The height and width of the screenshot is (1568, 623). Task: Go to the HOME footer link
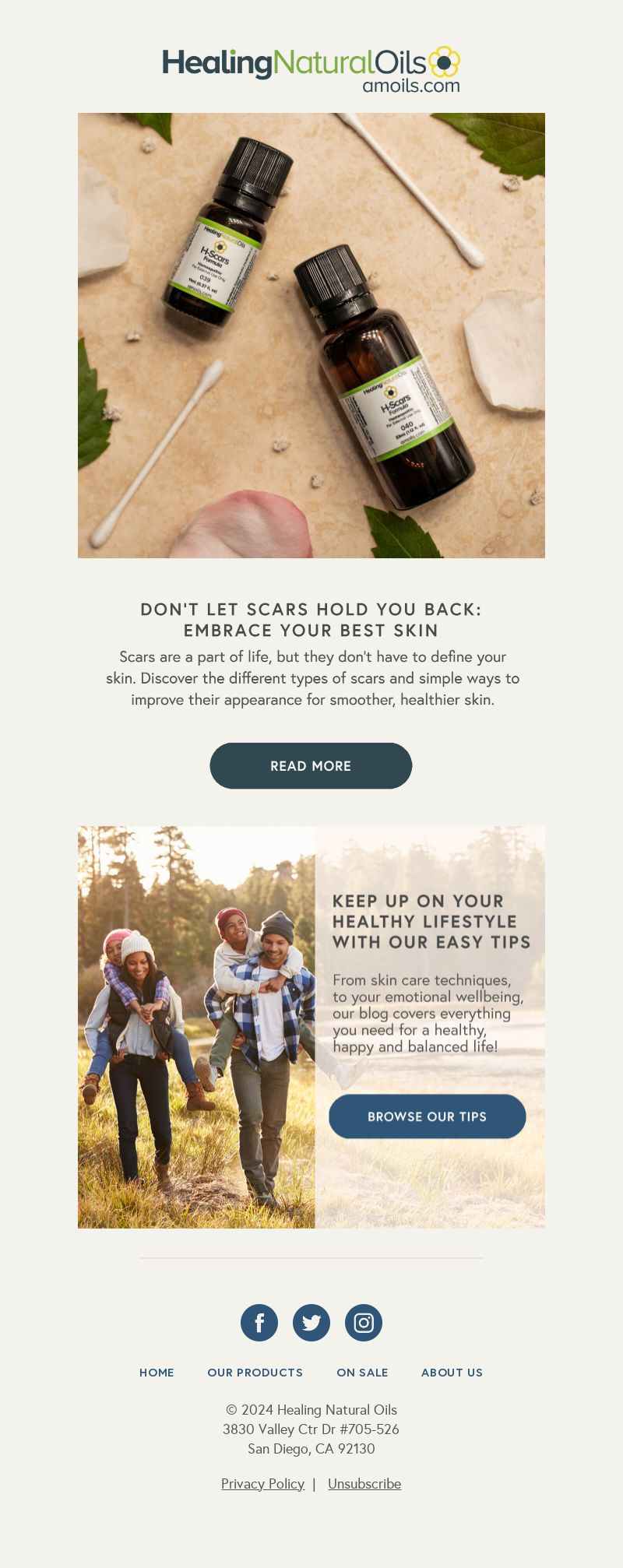[x=157, y=1373]
